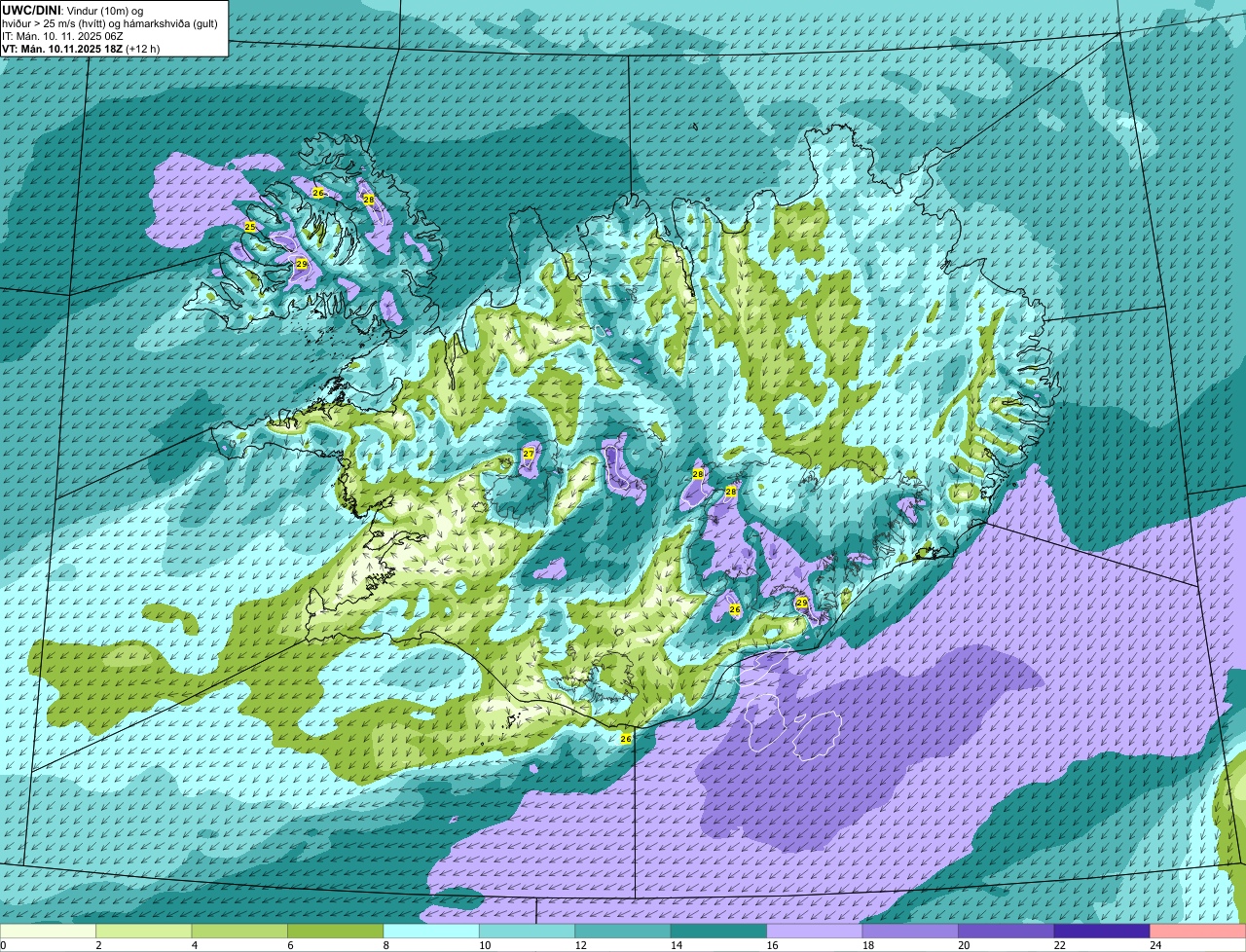Pick the light yellow-green 2–4 m/s swatch

144,931
